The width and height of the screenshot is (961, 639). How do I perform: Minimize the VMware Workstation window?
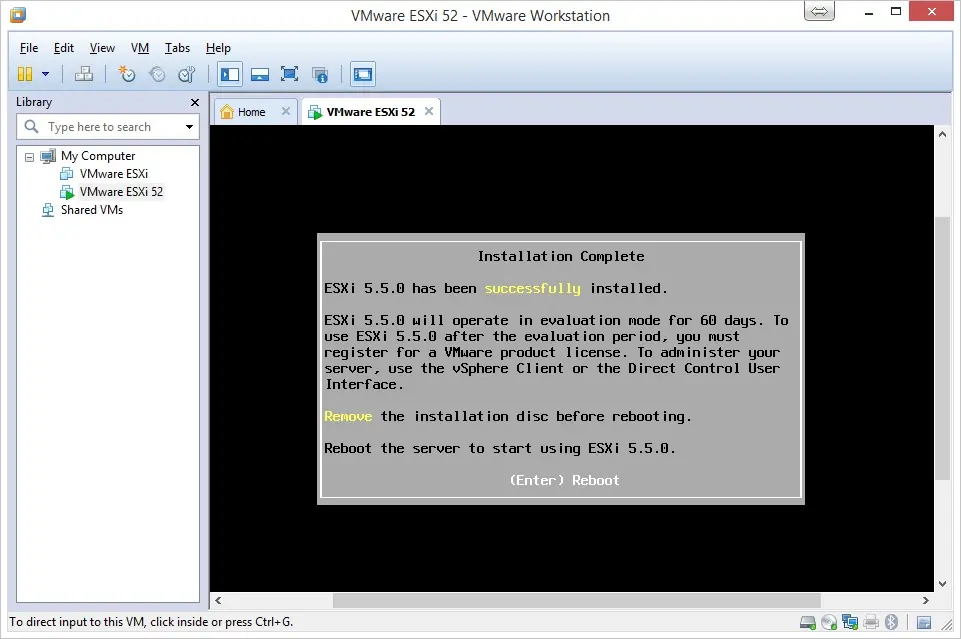(868, 11)
